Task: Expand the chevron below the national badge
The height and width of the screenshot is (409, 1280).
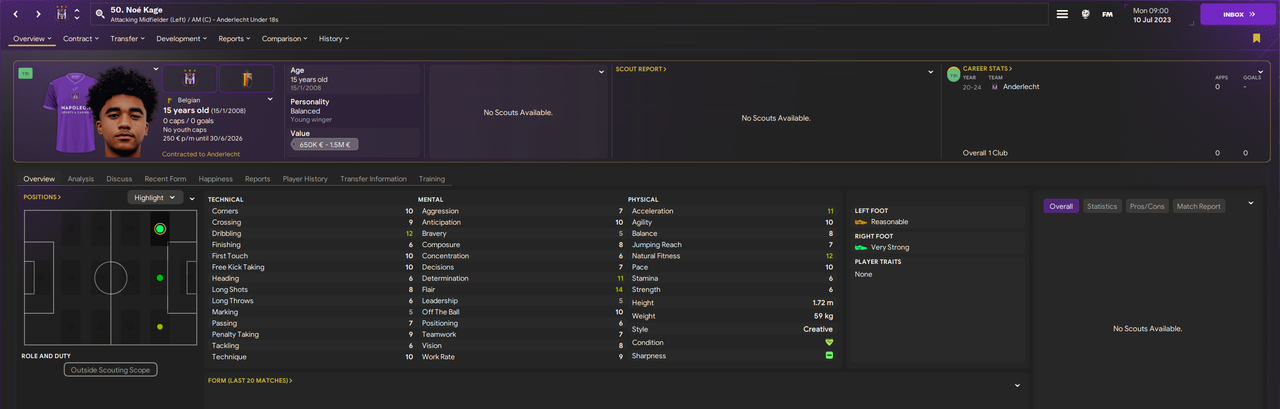Action: [x=270, y=99]
